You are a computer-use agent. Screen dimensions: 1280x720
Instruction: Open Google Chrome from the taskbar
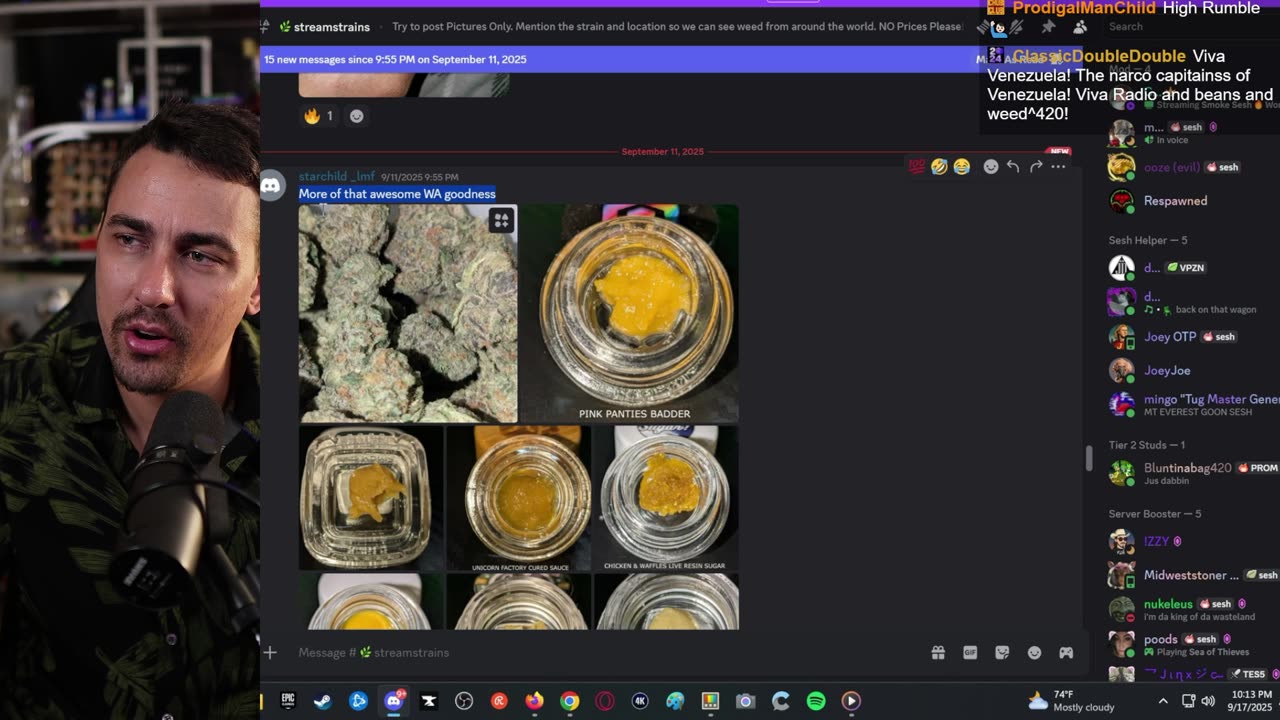click(570, 701)
